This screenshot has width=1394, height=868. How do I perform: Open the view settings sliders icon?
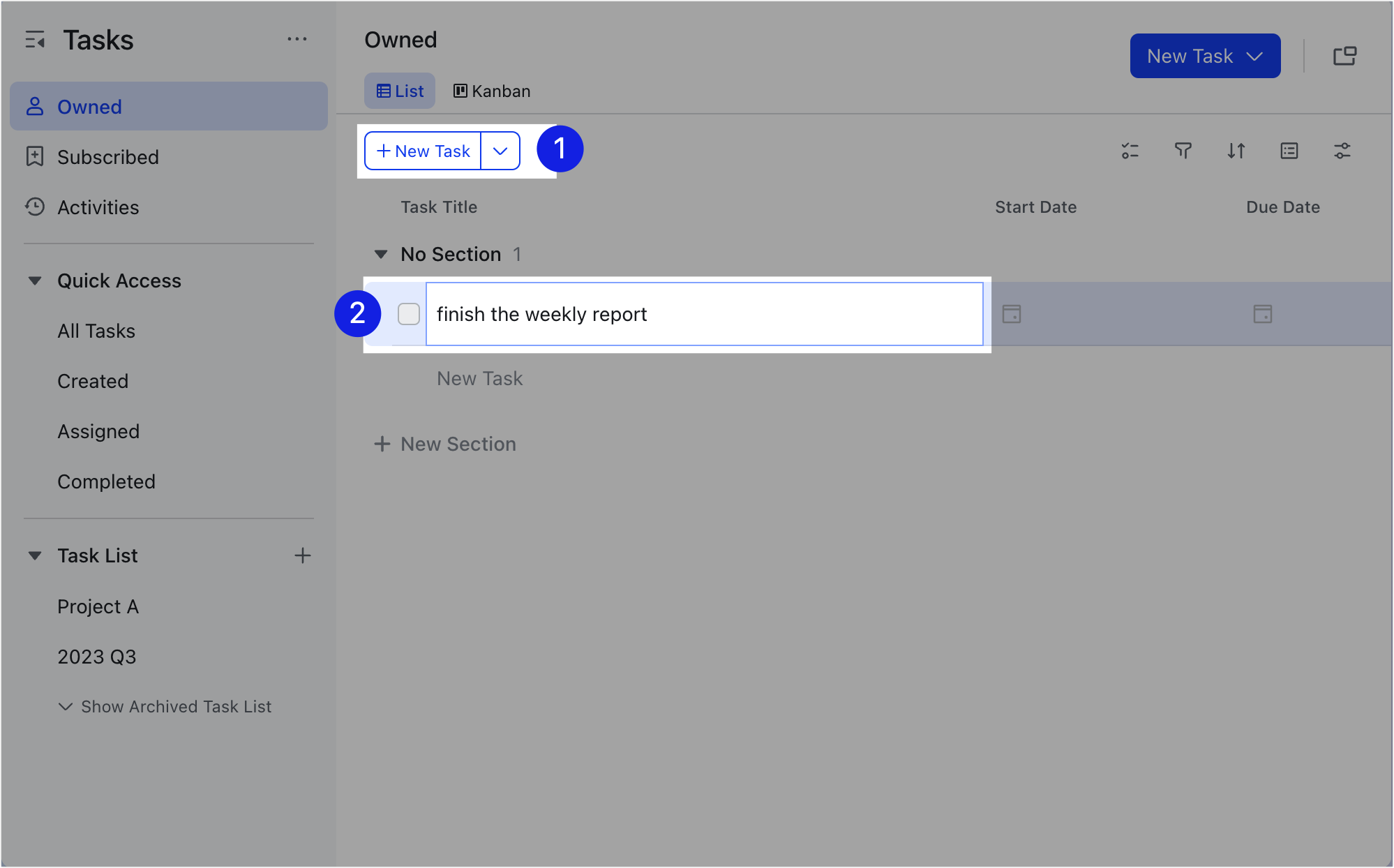(1342, 151)
